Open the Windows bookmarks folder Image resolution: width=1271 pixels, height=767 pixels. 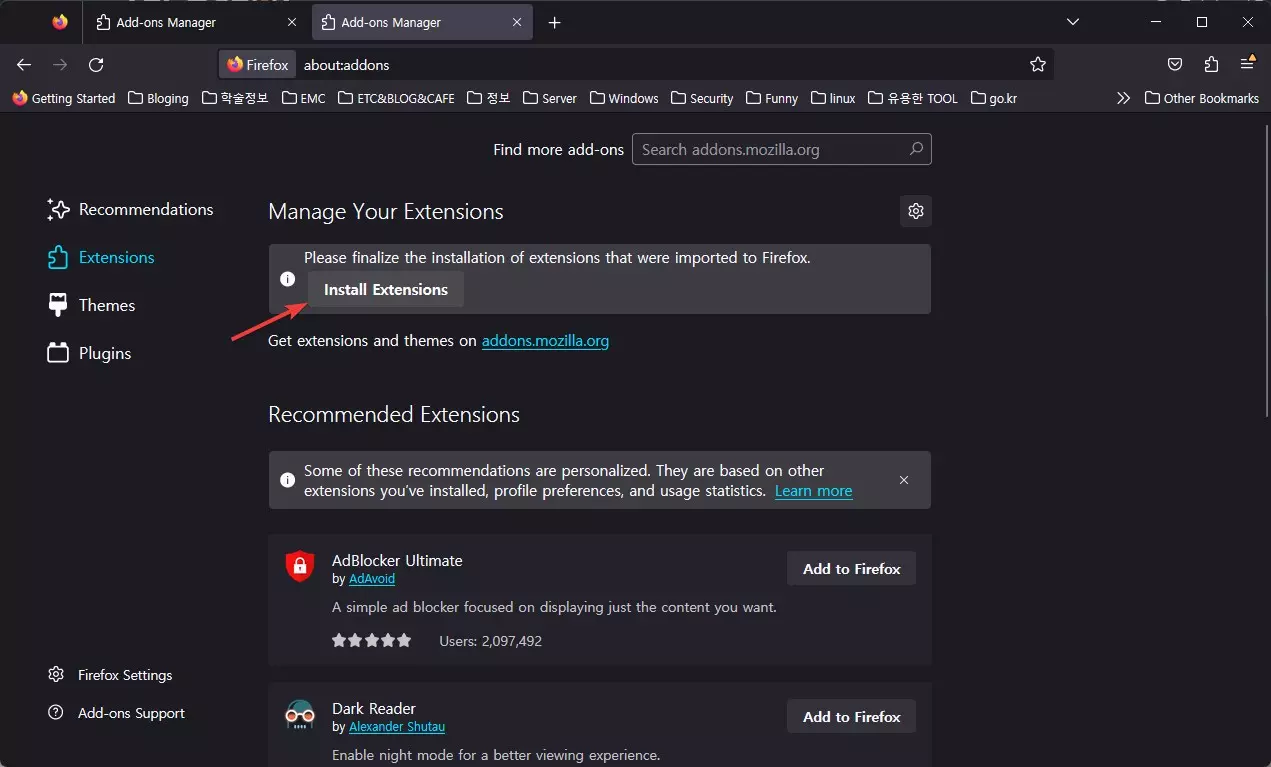click(x=624, y=98)
